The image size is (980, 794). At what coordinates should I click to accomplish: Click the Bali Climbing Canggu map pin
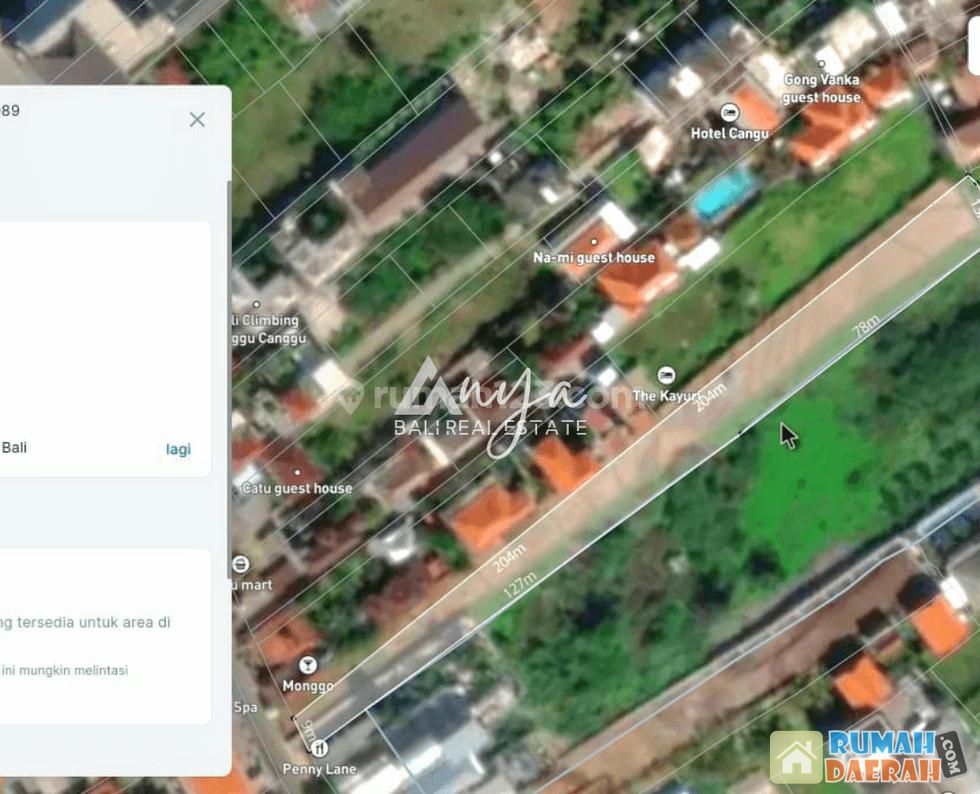click(256, 304)
